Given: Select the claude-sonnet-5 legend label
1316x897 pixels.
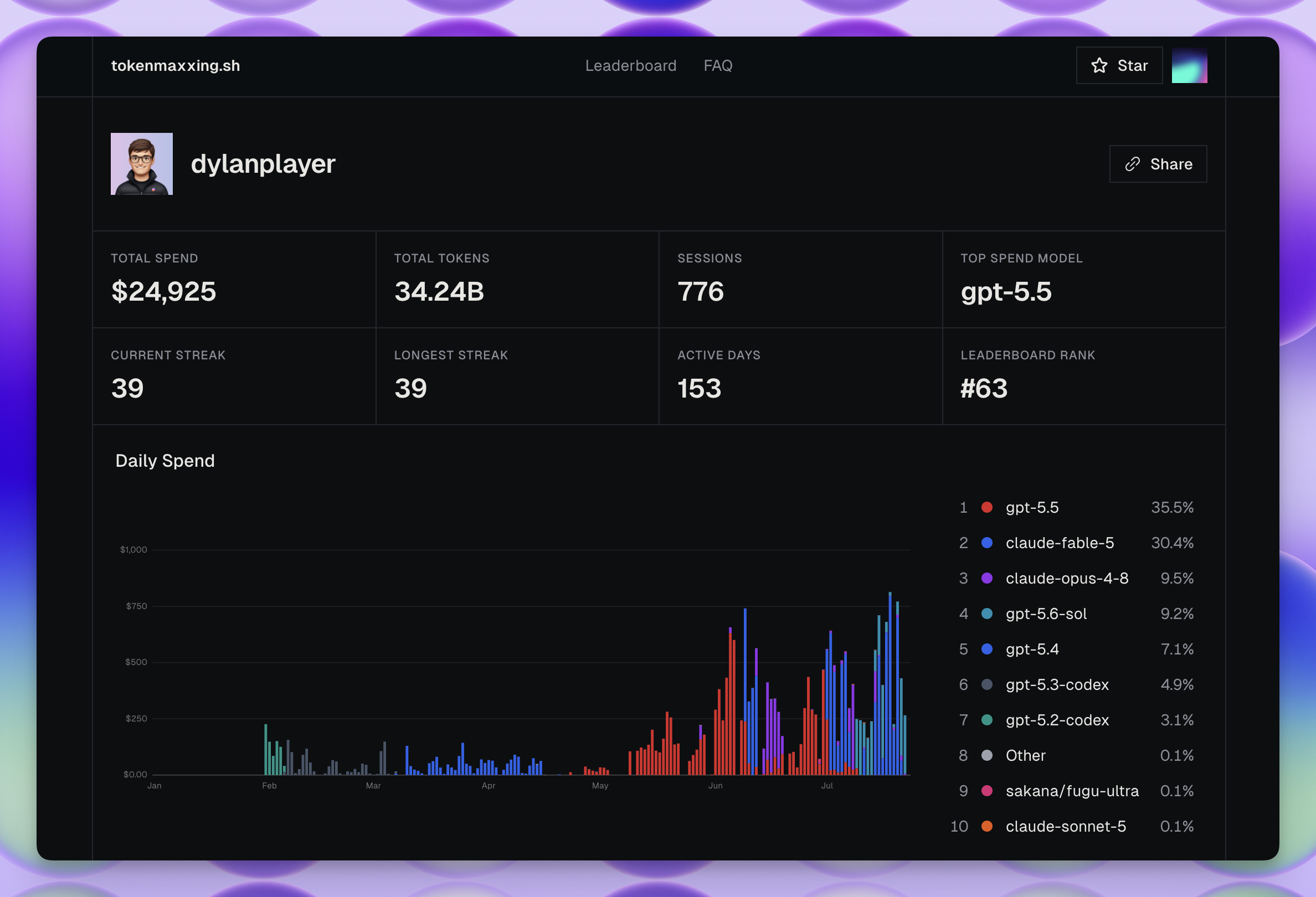Looking at the screenshot, I should (x=1065, y=826).
